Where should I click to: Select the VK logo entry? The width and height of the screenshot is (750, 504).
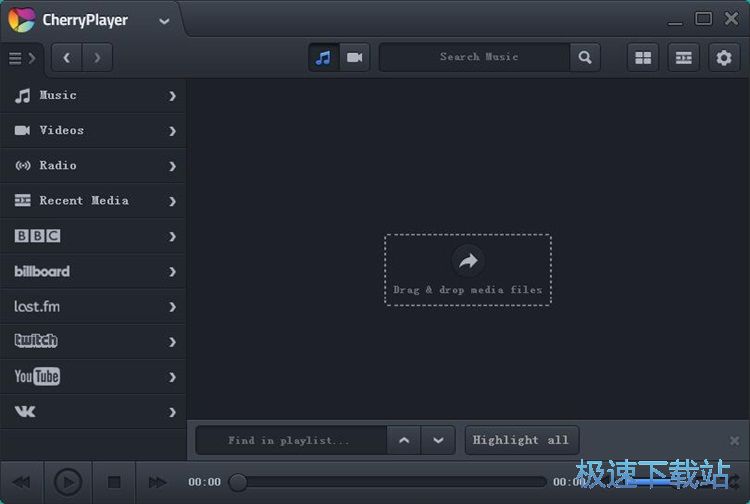click(x=25, y=411)
